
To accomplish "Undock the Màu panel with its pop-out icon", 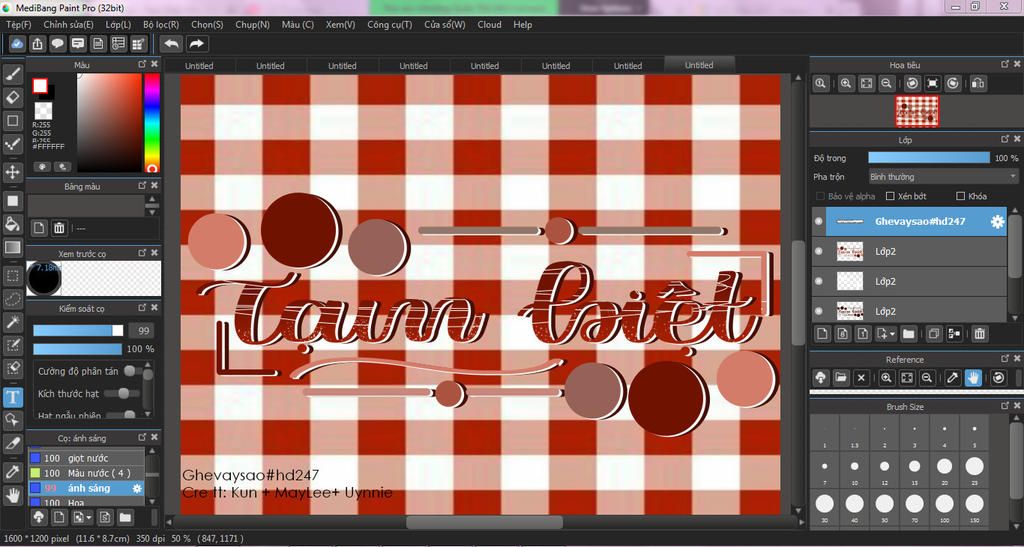I will point(142,64).
